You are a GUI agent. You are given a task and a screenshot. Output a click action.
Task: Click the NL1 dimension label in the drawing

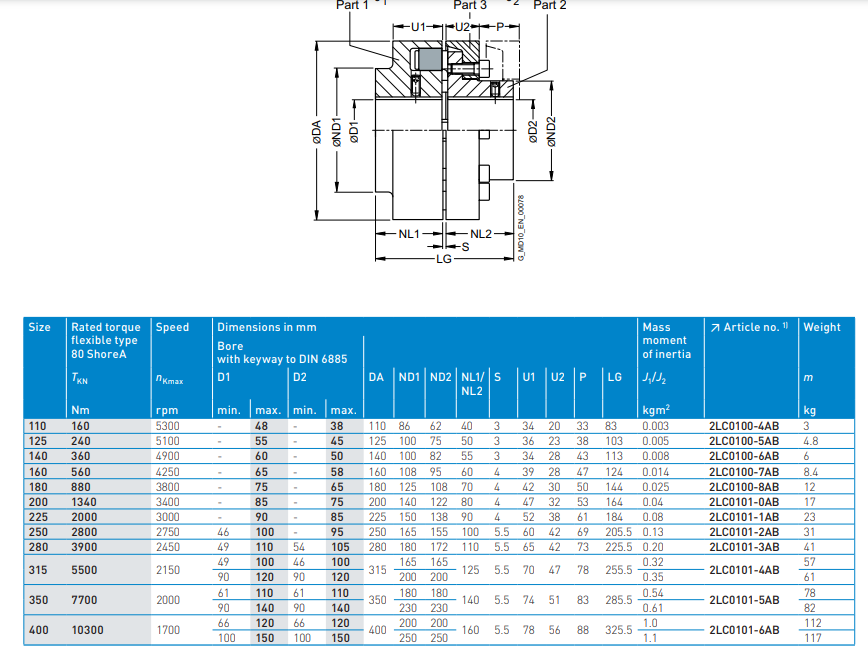click(408, 233)
